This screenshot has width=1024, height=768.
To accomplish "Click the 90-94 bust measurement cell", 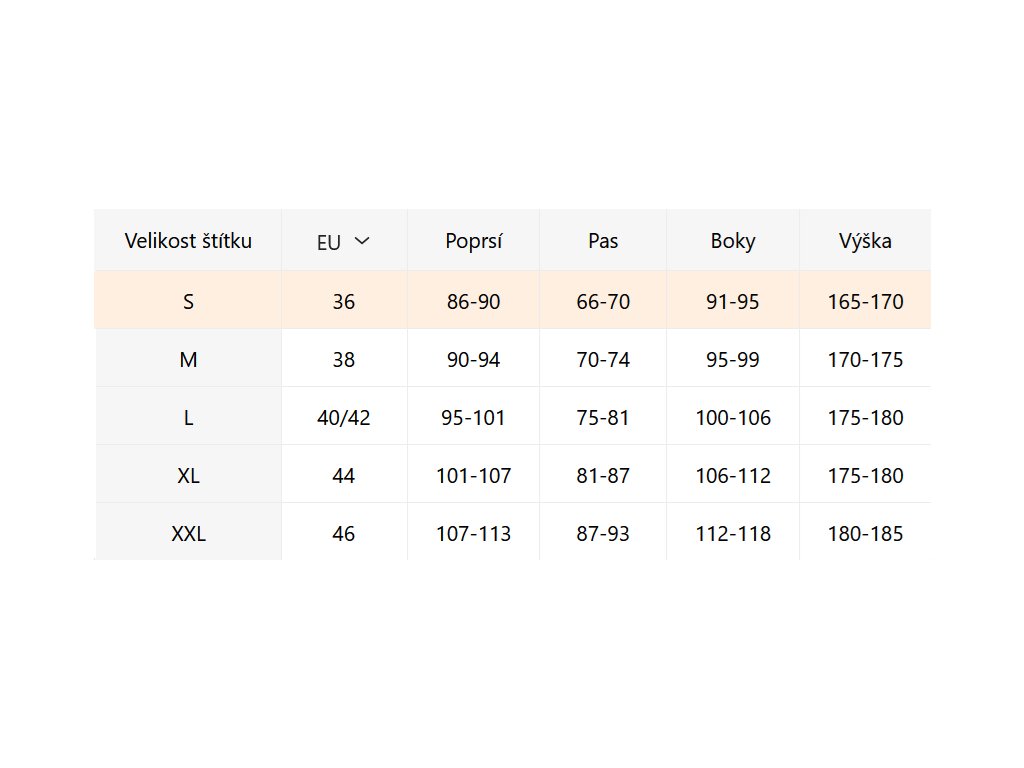I will coord(473,359).
